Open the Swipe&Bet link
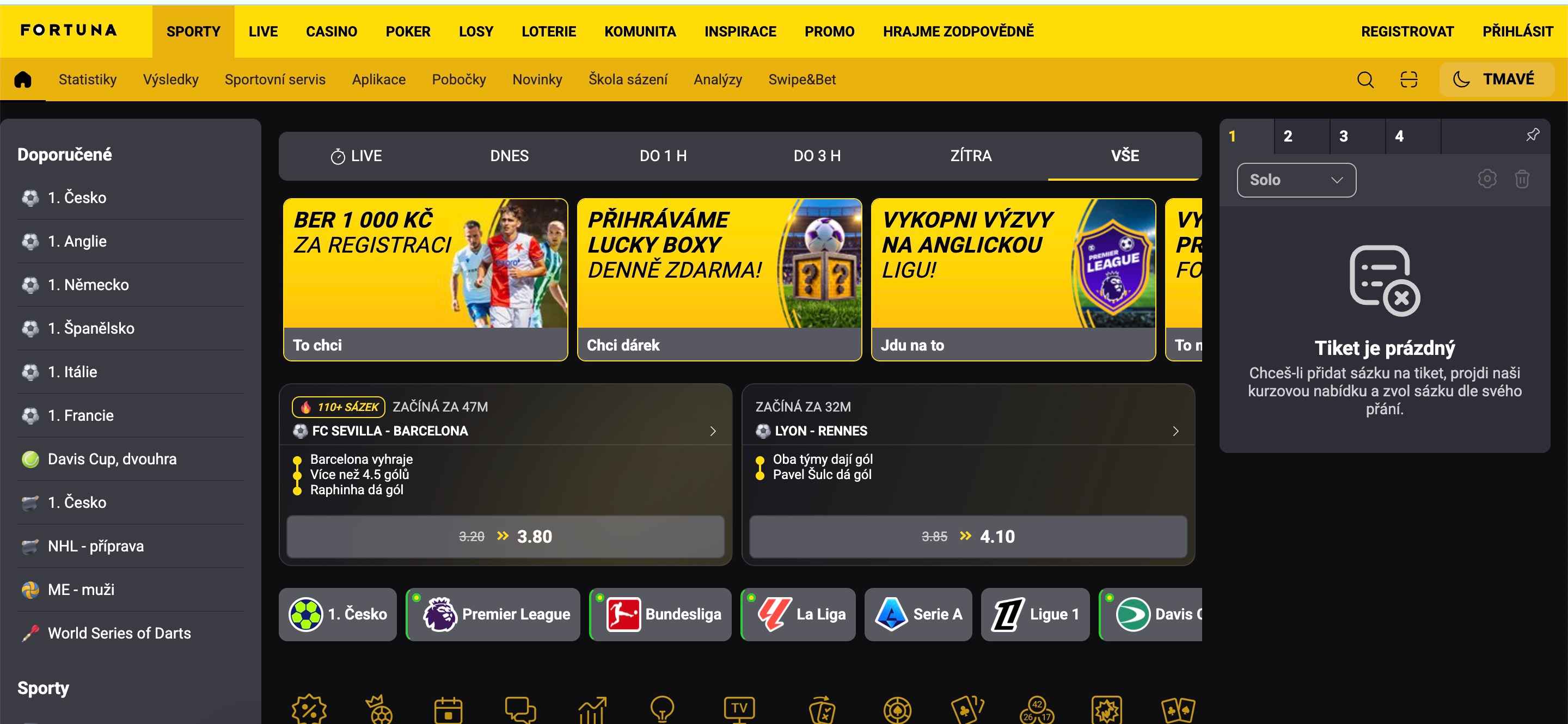Screen dimensions: 1568x724 click(x=801, y=79)
